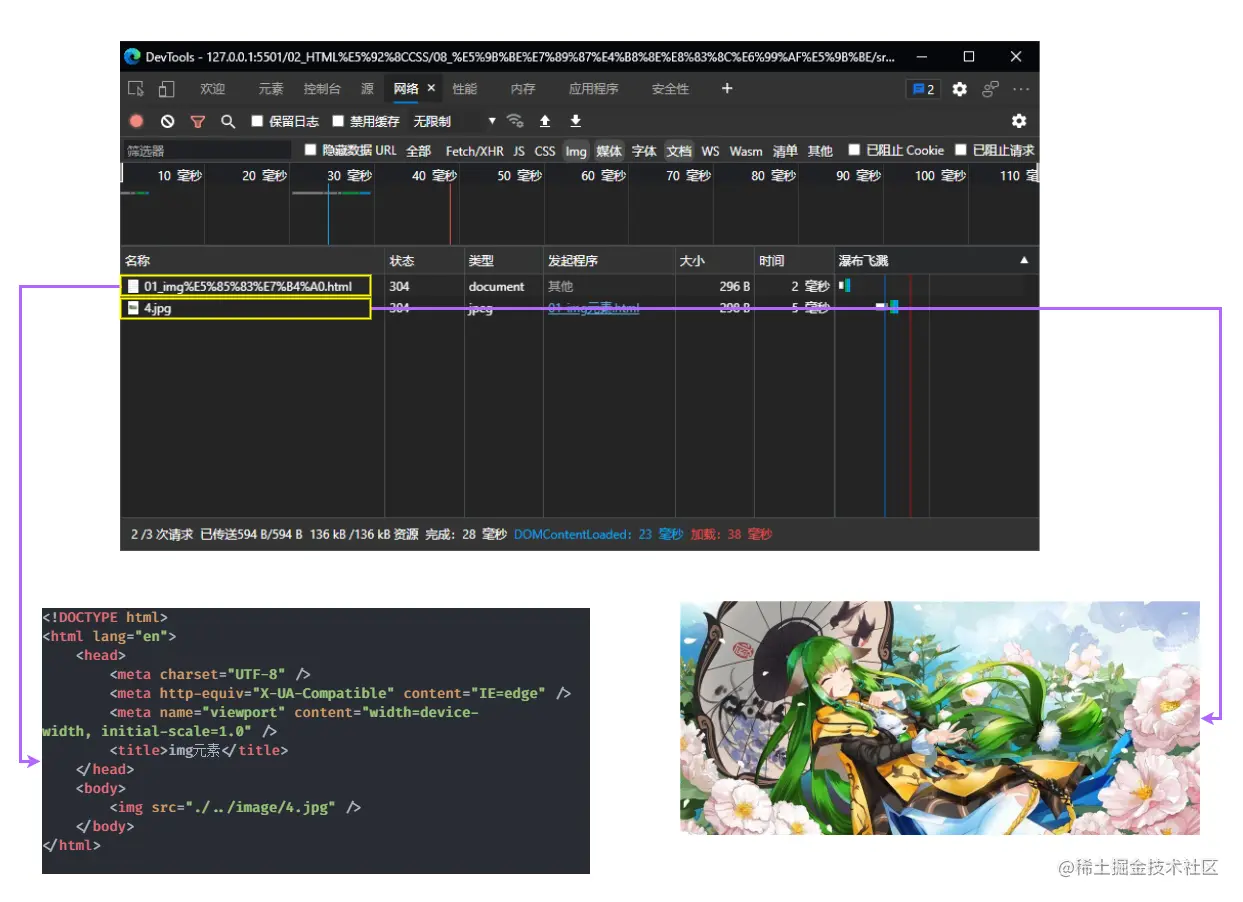The image size is (1243, 902).
Task: Open the 内存 tab
Action: click(x=523, y=89)
